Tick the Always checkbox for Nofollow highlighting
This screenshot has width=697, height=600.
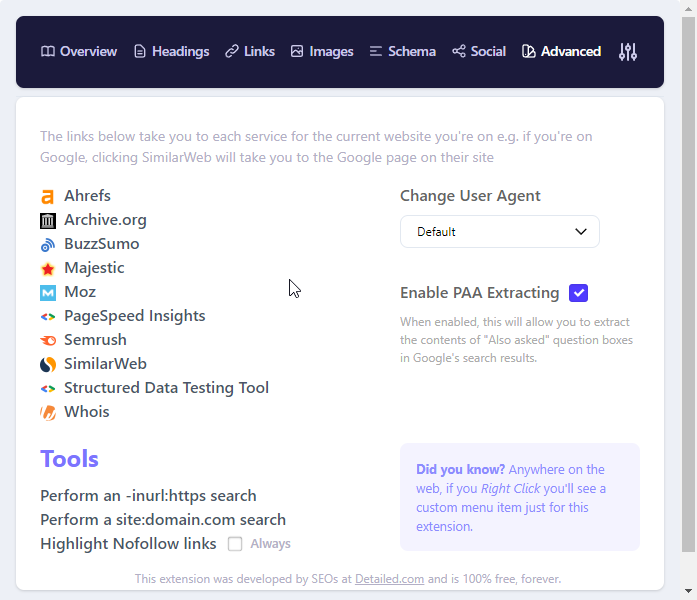[235, 544]
